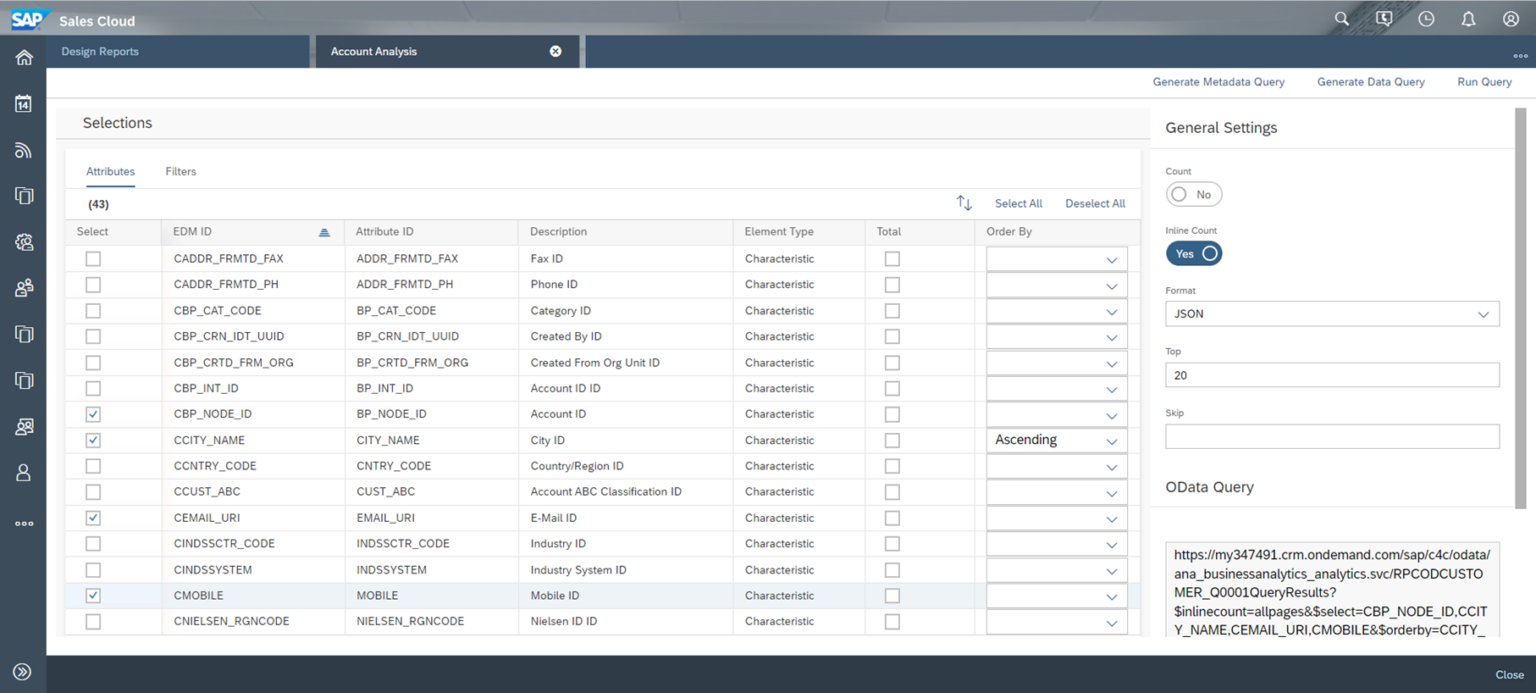Click the search magnifier icon
The image size is (1536, 693).
click(x=1342, y=19)
